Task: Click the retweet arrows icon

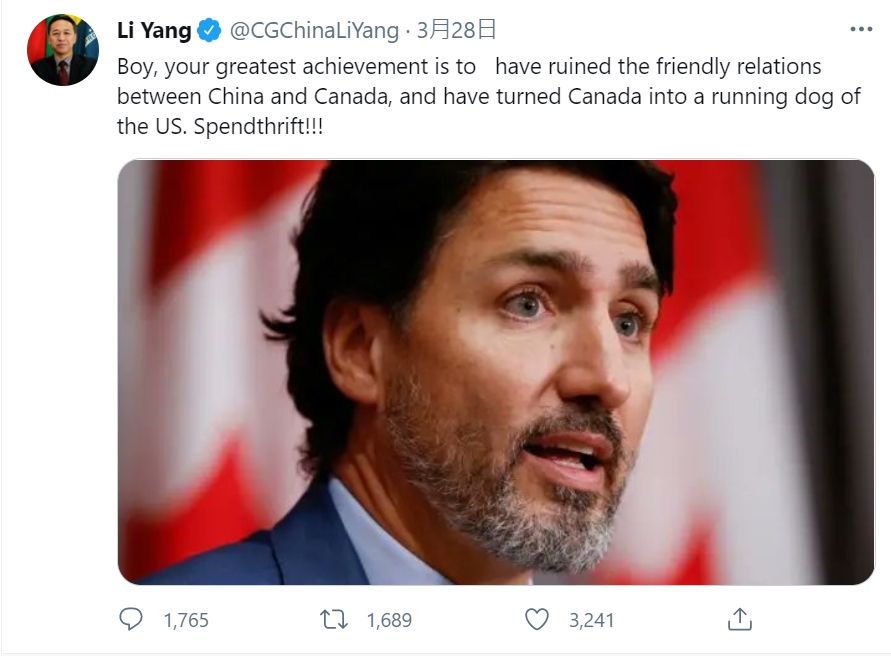Action: click(x=334, y=619)
